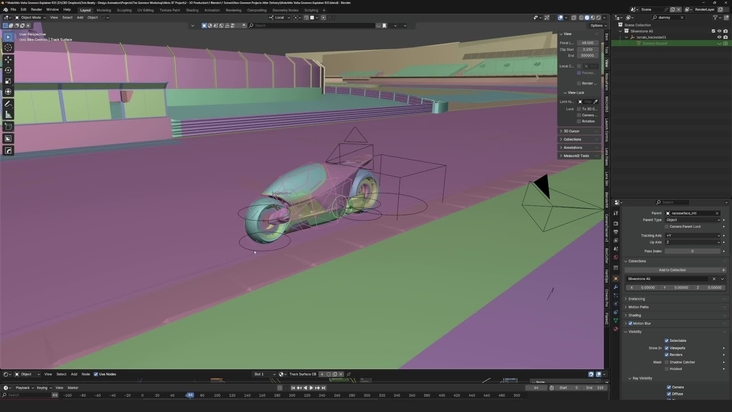Toggle Show In Renders checkbox
Viewport: 732px width, 412px height.
click(x=667, y=355)
